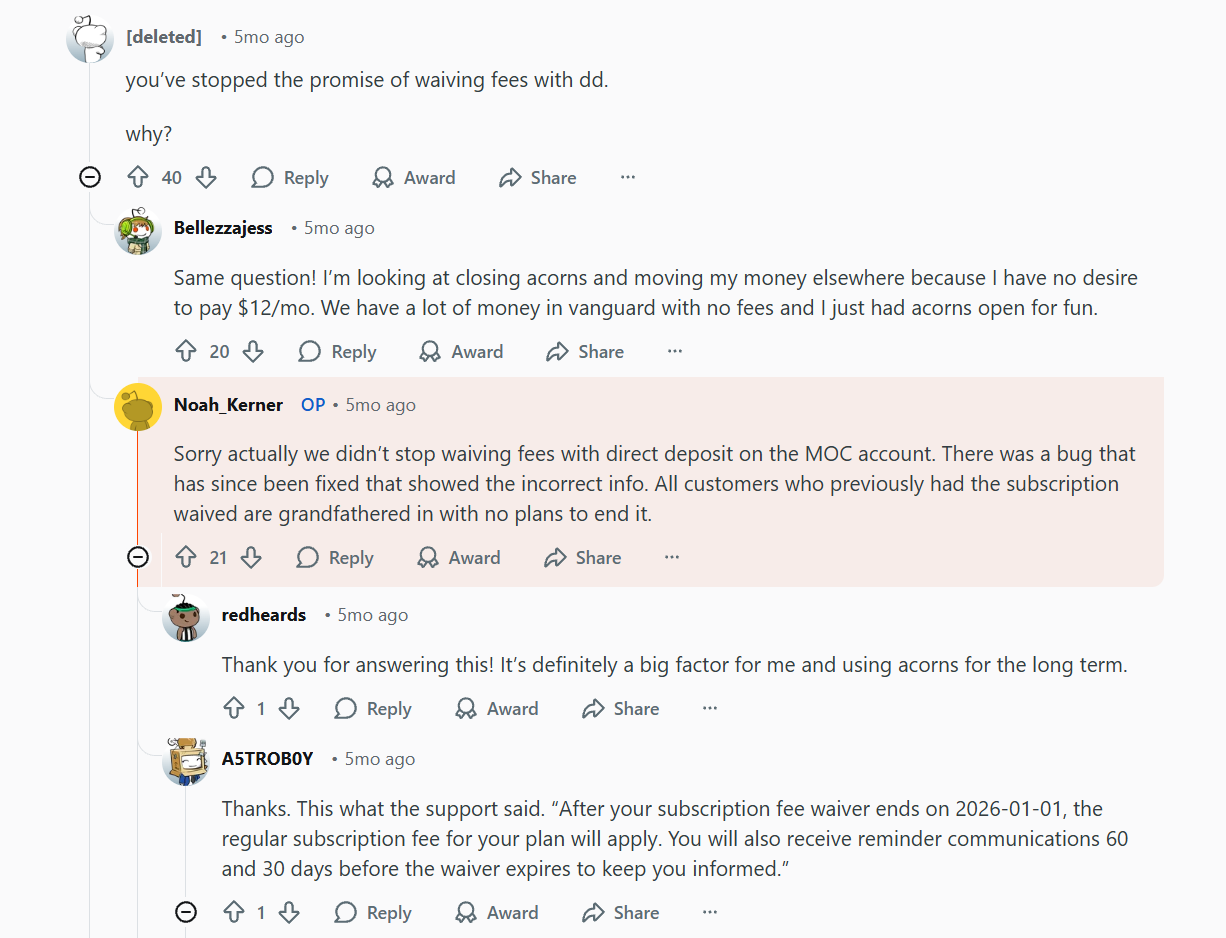The height and width of the screenshot is (938, 1226).
Task: Give an Award to Bellezzajess's comment
Action: (x=461, y=351)
